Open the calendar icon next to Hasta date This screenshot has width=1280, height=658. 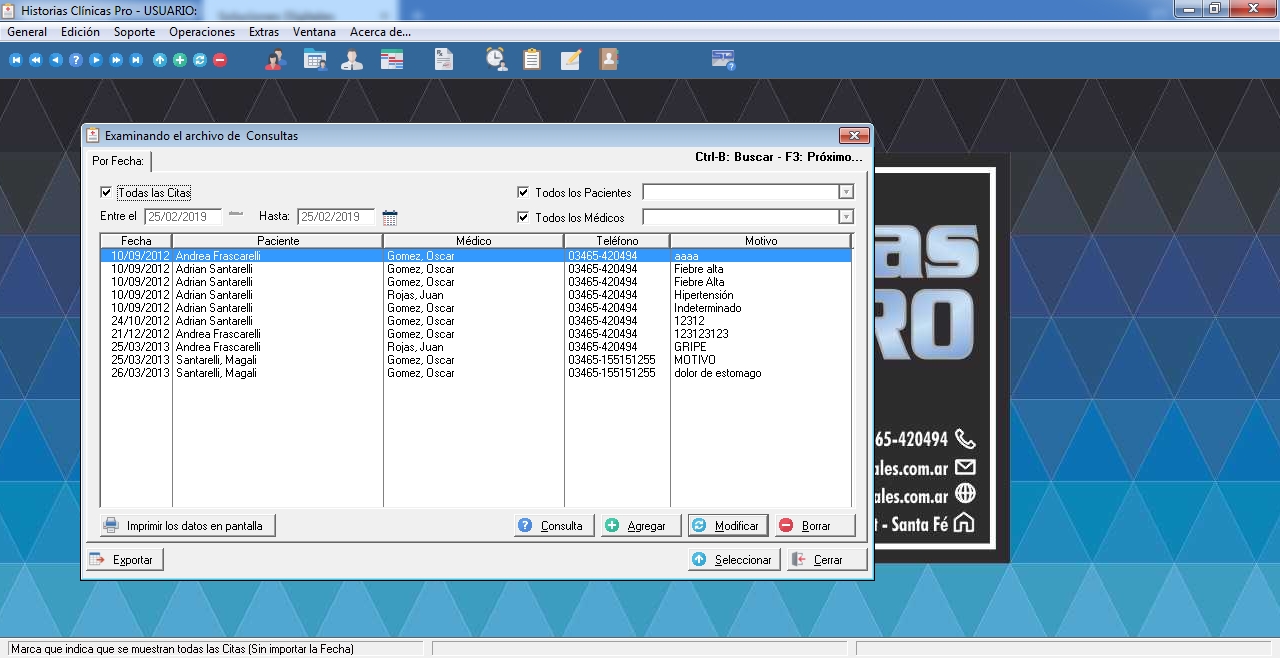390,217
